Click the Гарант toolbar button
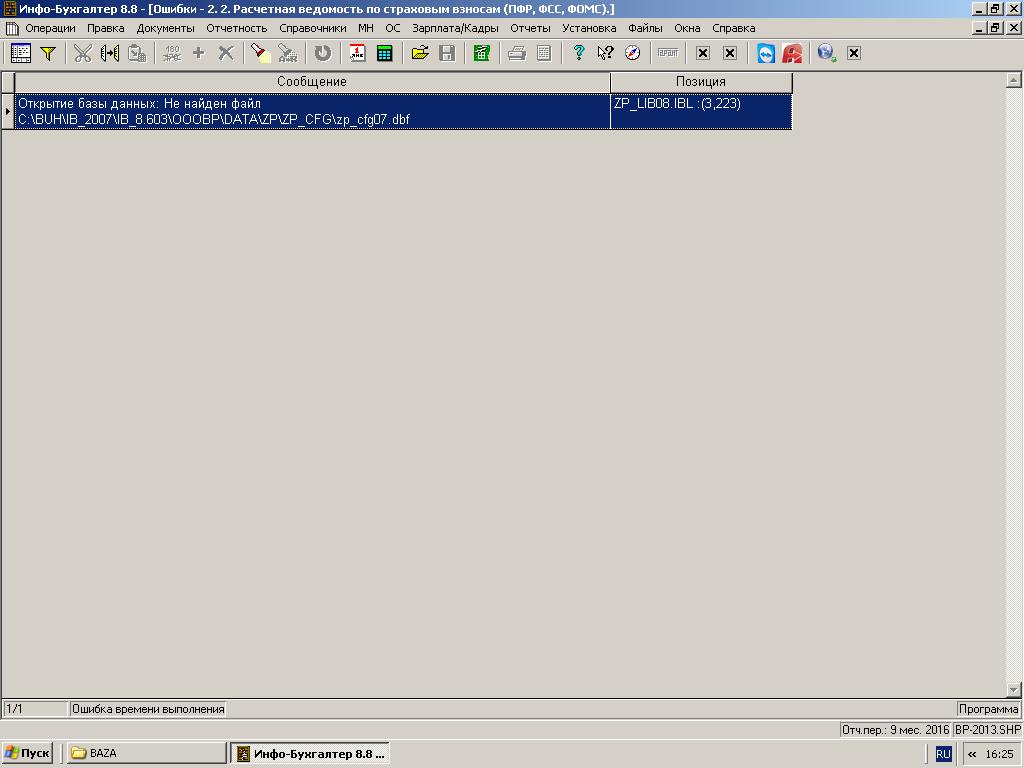 tap(668, 53)
